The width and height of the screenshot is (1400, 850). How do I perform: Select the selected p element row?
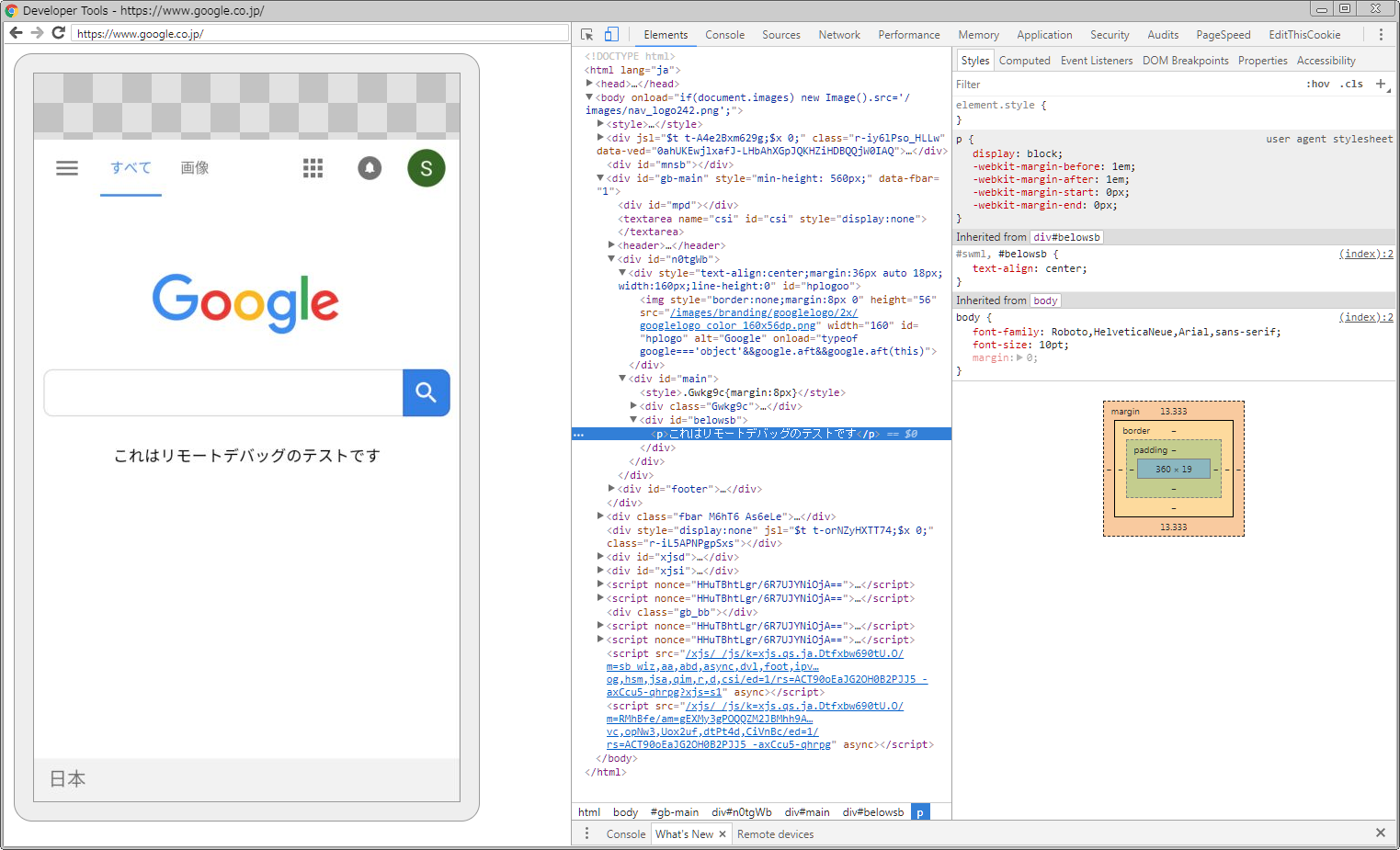pyautogui.click(x=761, y=434)
